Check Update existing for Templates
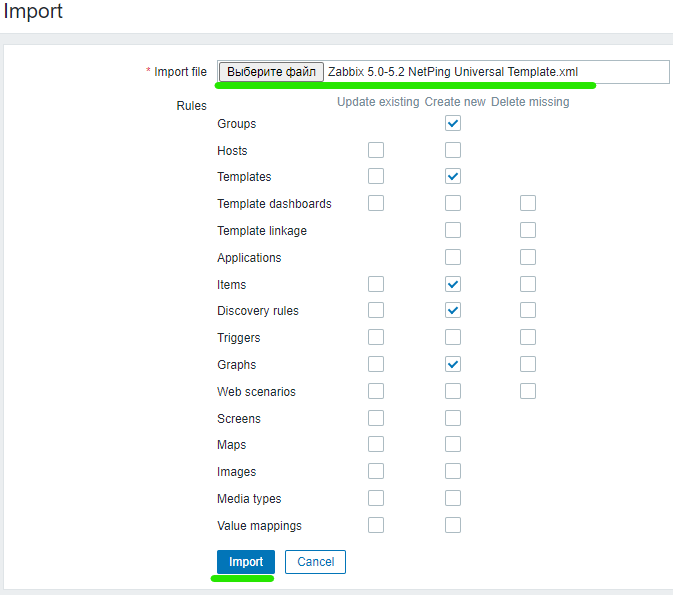Screen dimensions: 673x595 point(376,176)
